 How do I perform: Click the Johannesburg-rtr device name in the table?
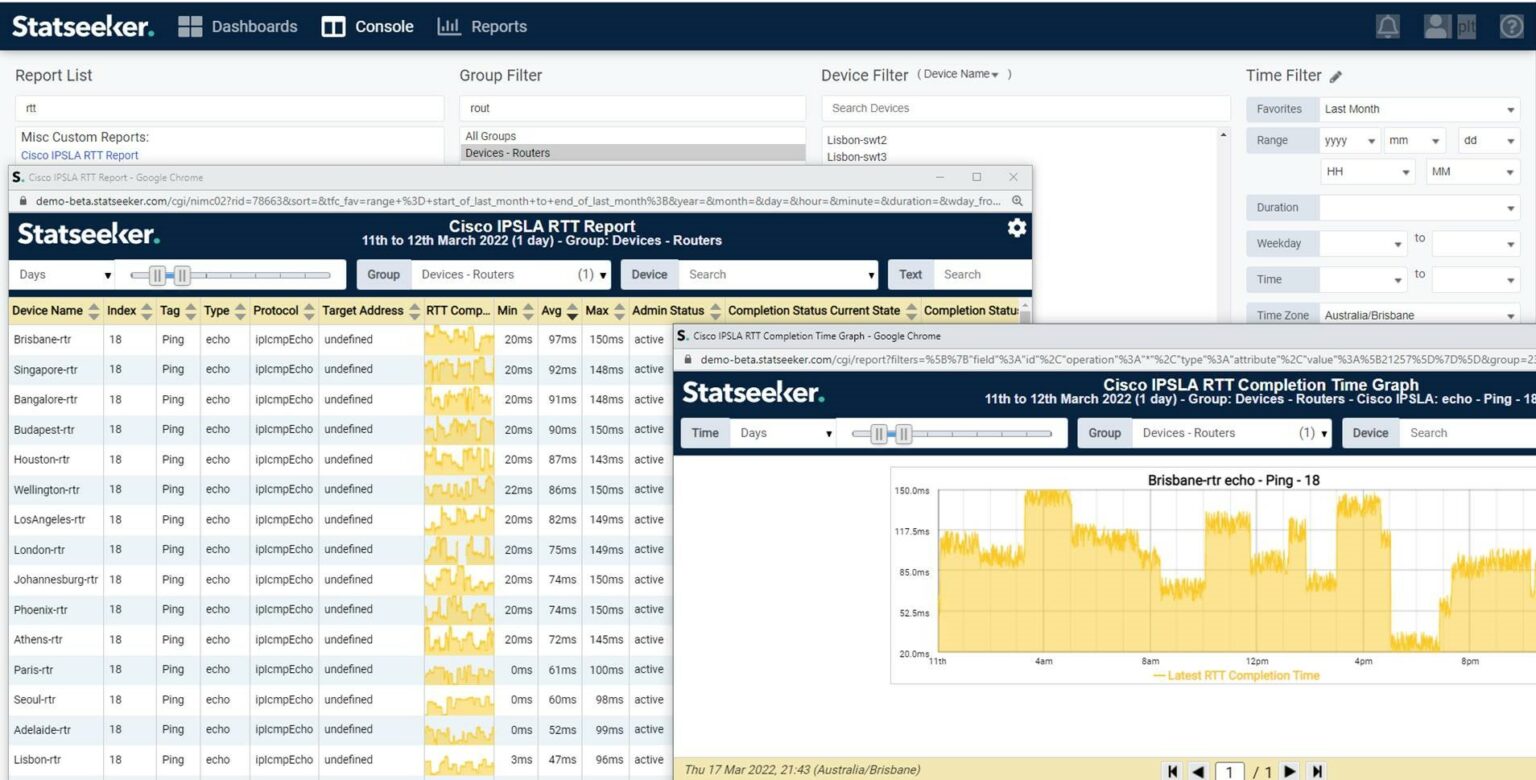point(56,580)
